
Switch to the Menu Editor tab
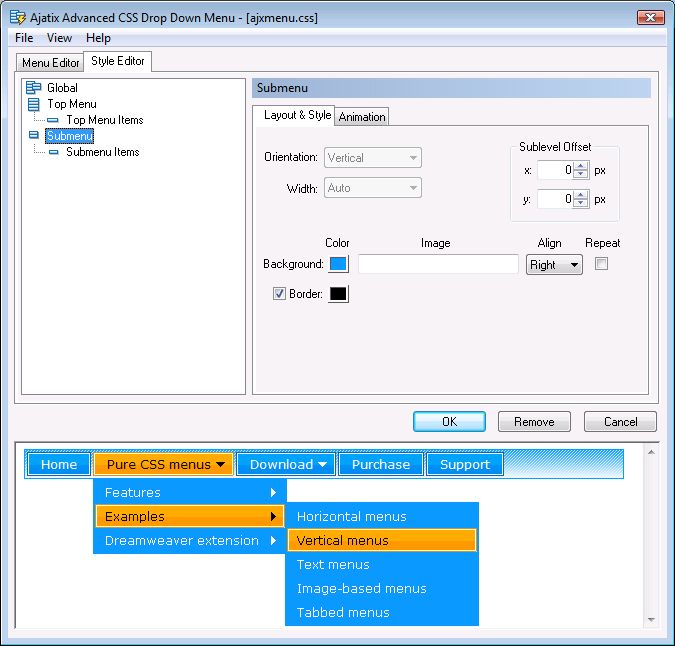pos(50,63)
